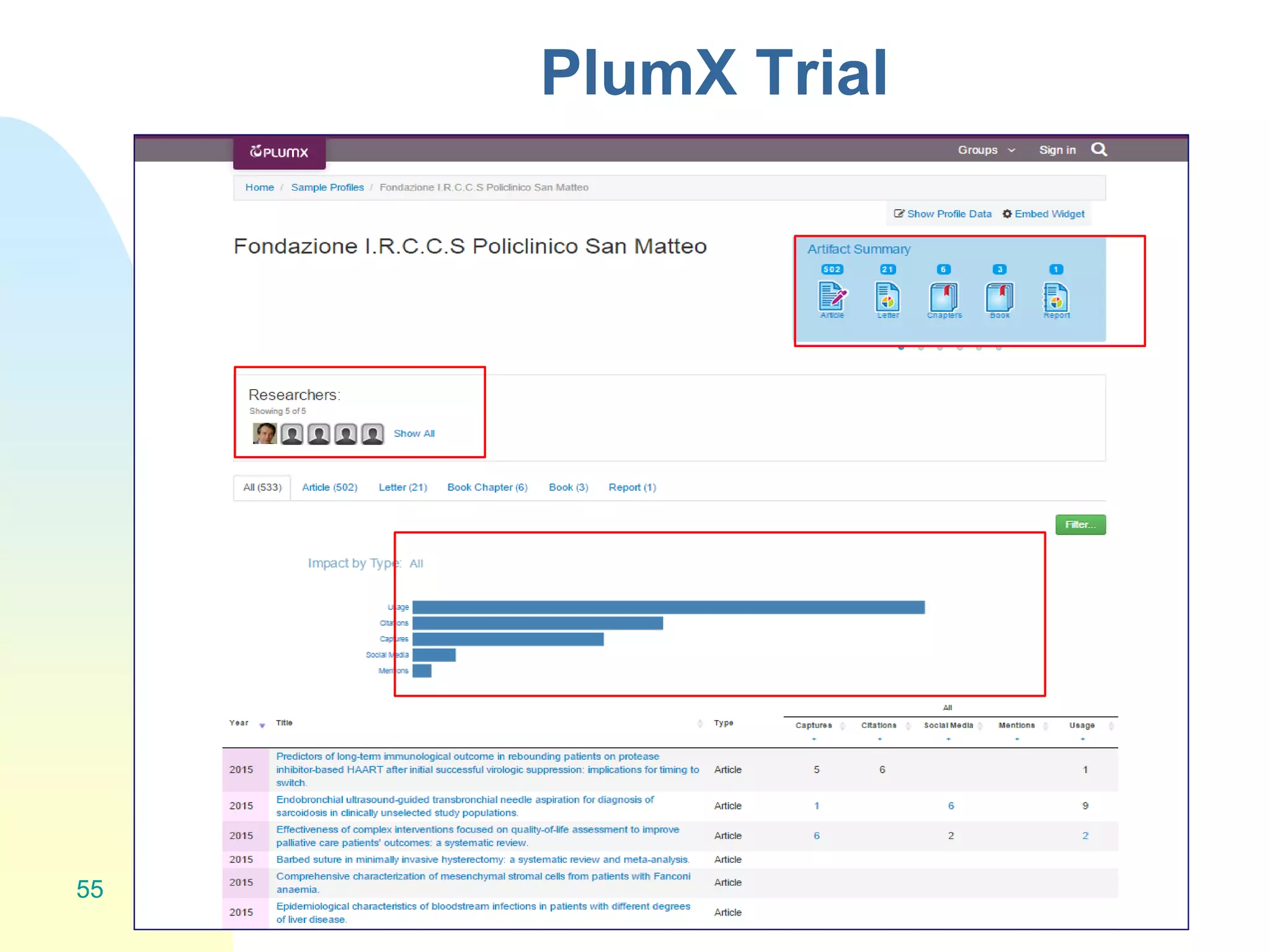1270x952 pixels.
Task: Switch to the Article (502) tab
Action: coord(330,487)
